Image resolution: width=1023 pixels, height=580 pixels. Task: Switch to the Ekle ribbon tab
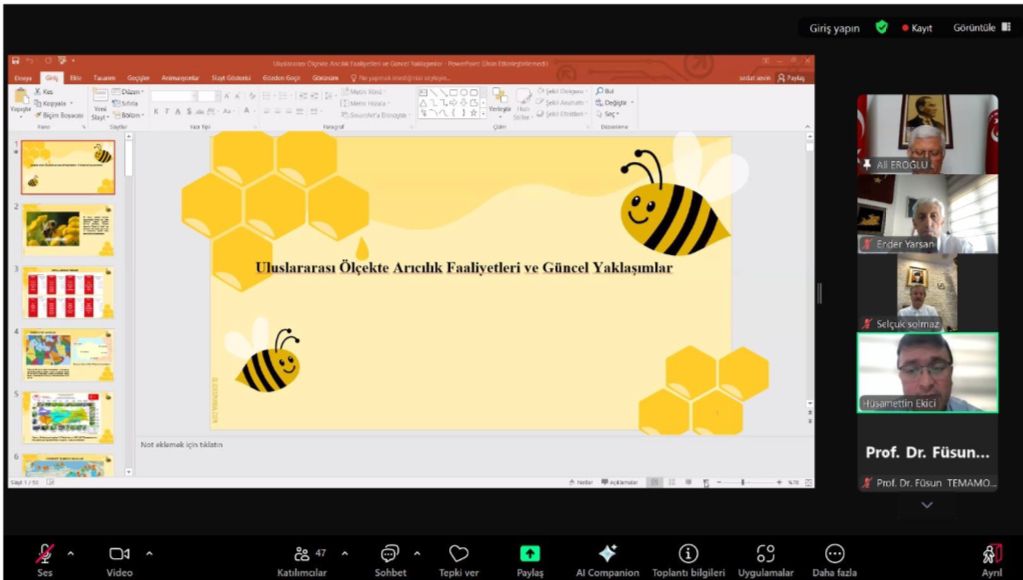(76, 78)
